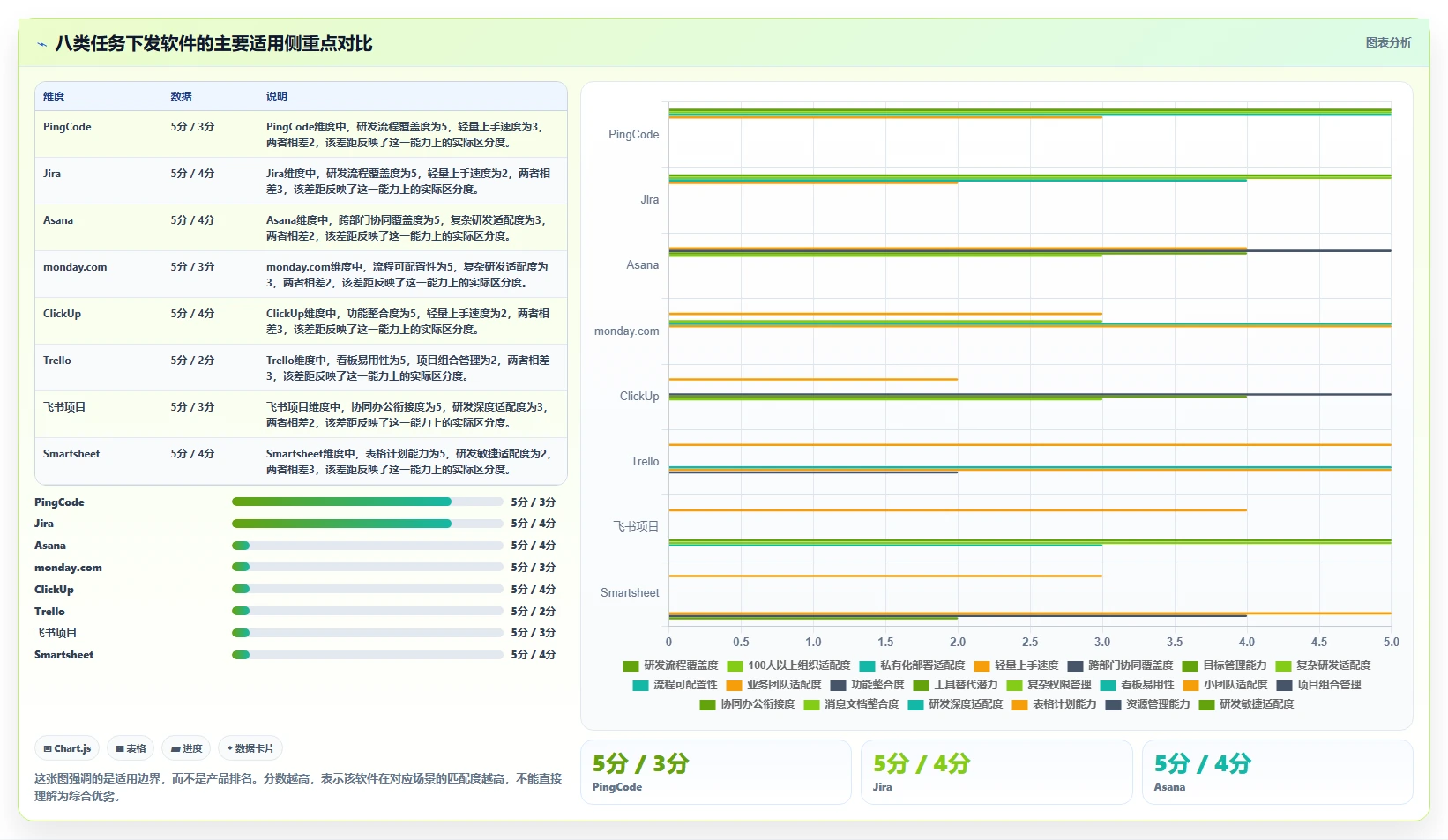The height and width of the screenshot is (840, 1448).
Task: Click the ClickUp progress bar
Action: pyautogui.click(x=367, y=589)
